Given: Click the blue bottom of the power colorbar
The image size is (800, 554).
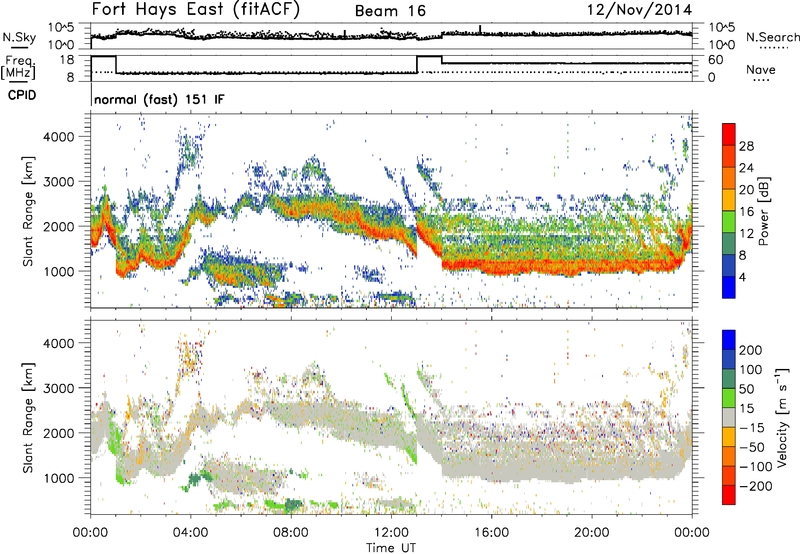Looking at the screenshot, I should click(x=729, y=287).
